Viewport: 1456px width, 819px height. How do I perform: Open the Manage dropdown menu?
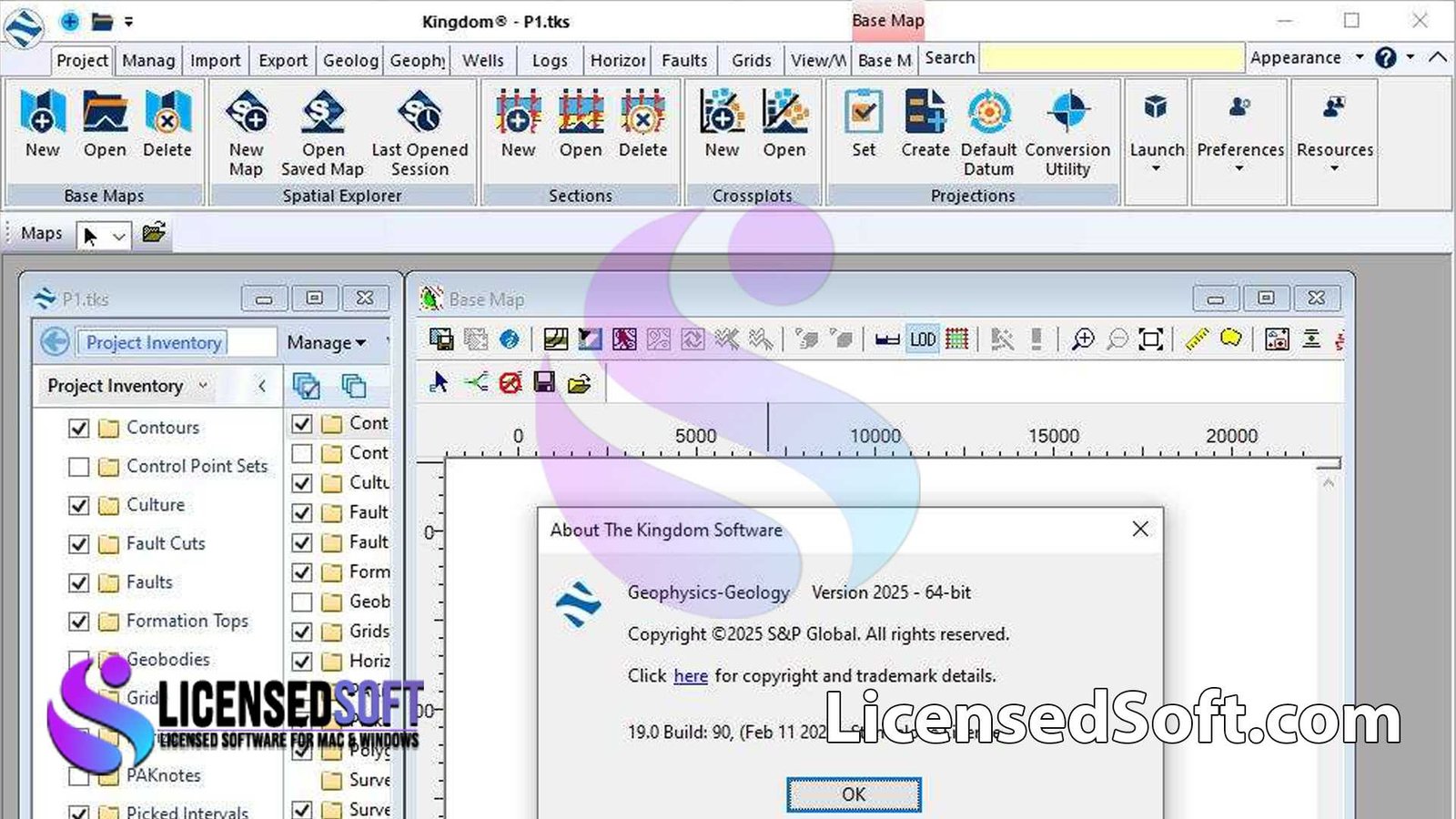pos(326,343)
